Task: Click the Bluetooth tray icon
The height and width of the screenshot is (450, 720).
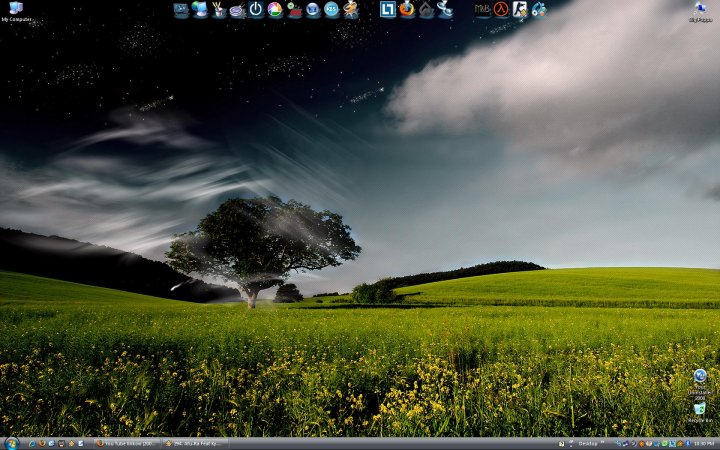Action: (688, 444)
